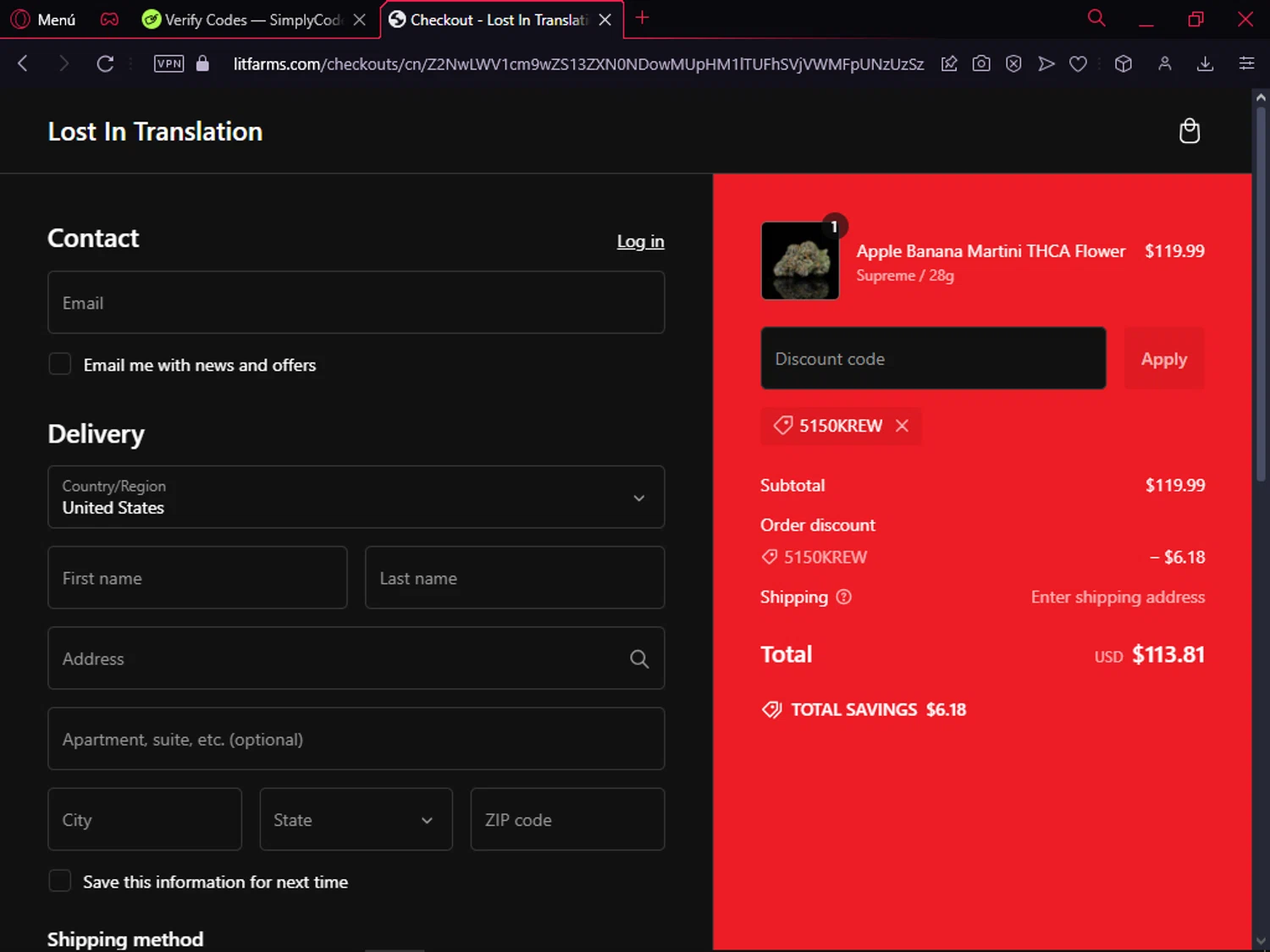This screenshot has width=1270, height=952.
Task: Check Email me with news and offers
Action: (x=59, y=364)
